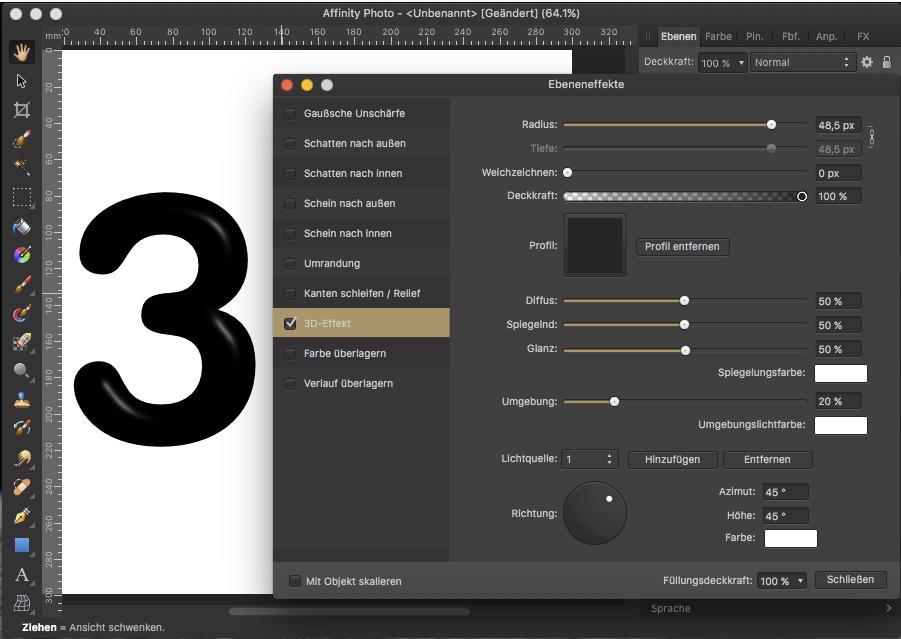Select the Erase Brush tool

tap(22, 342)
